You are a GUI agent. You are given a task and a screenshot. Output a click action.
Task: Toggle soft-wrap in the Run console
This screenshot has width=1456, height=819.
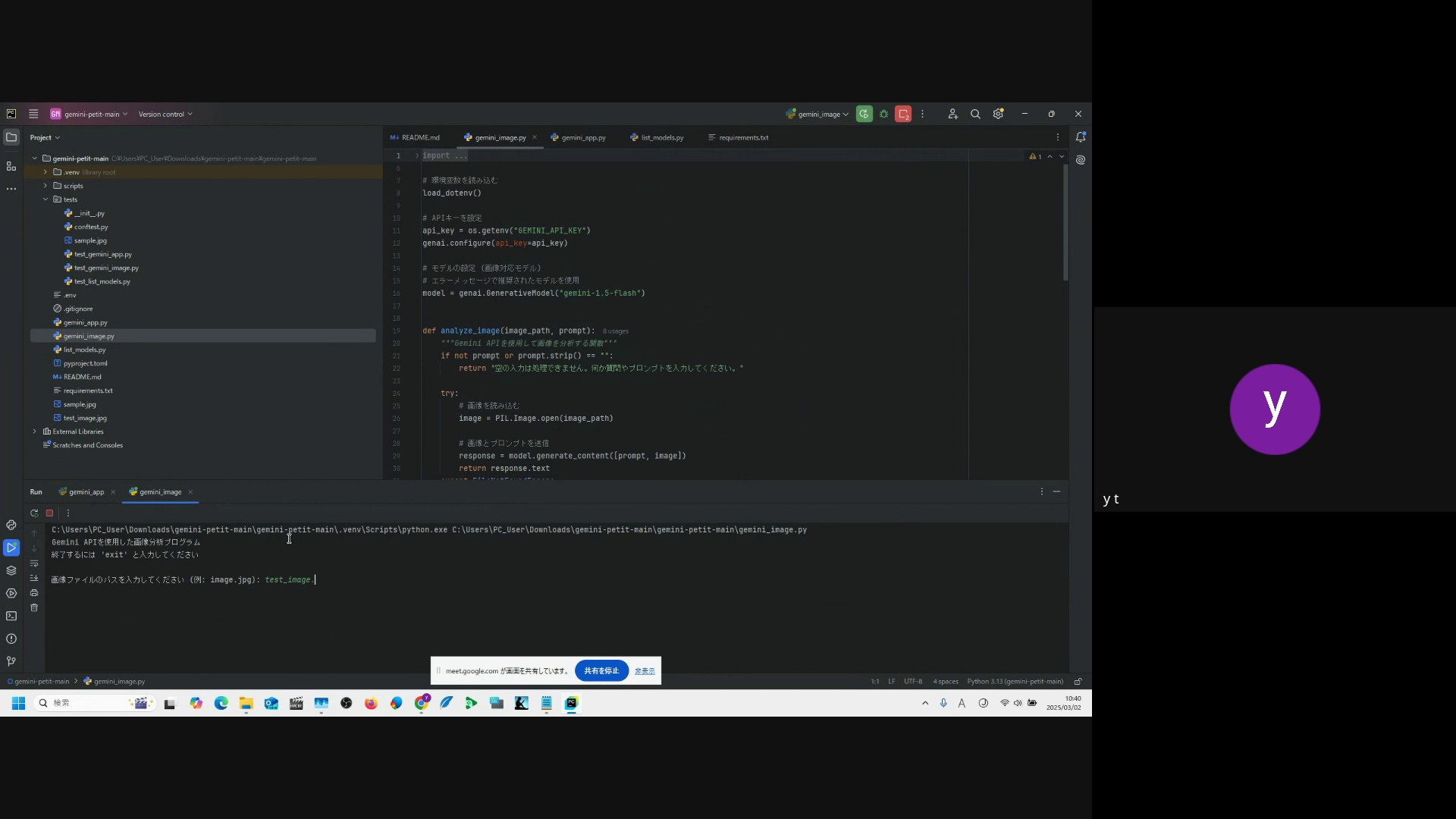(x=34, y=563)
